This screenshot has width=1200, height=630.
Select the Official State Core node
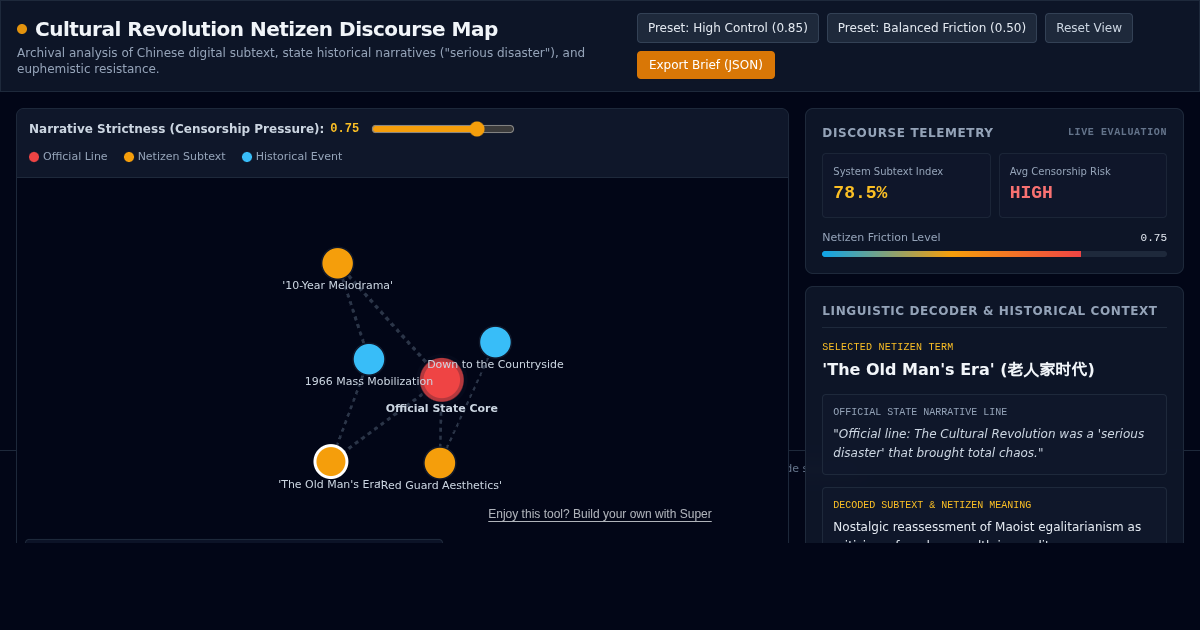pos(441,380)
